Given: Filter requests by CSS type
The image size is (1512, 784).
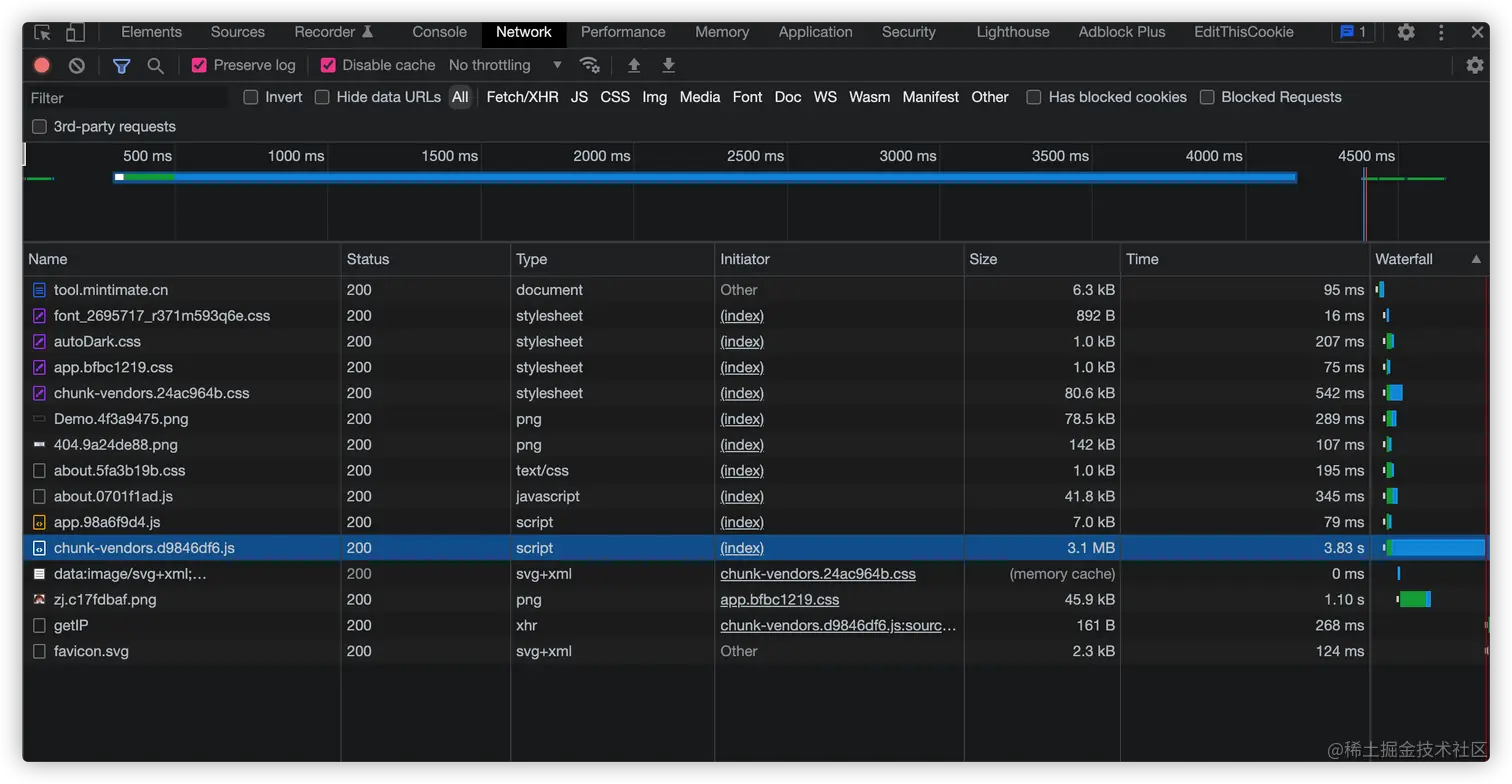Looking at the screenshot, I should [615, 97].
